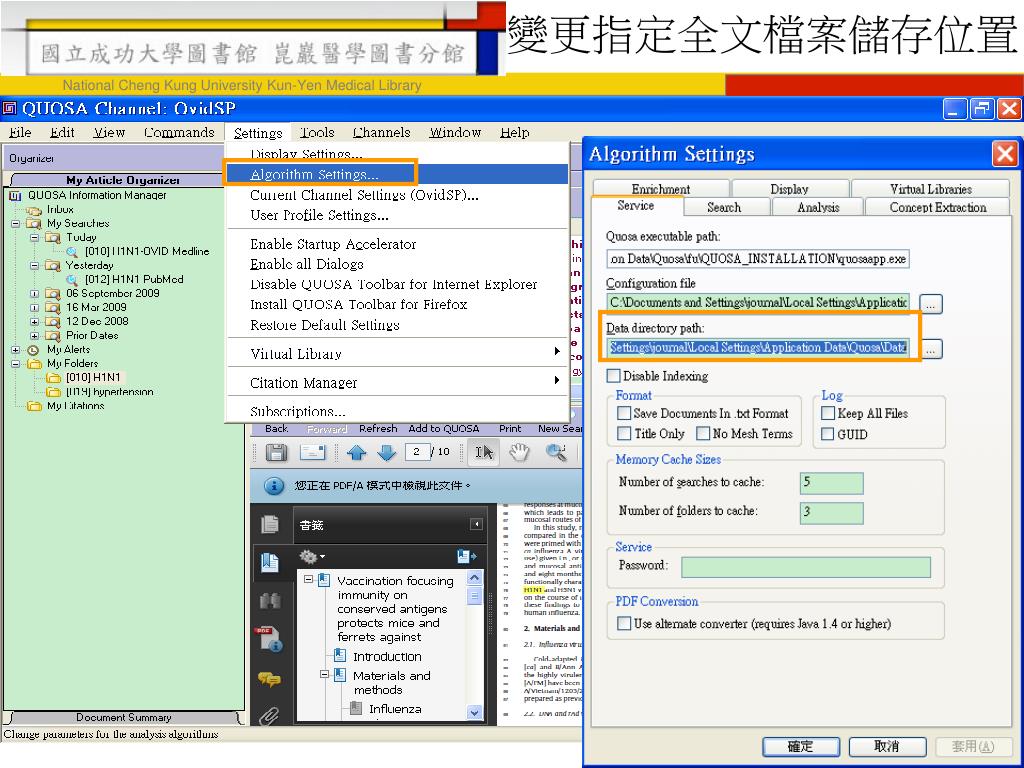The image size is (1024, 768).
Task: Check the No Mesh Terms option
Action: pos(703,434)
